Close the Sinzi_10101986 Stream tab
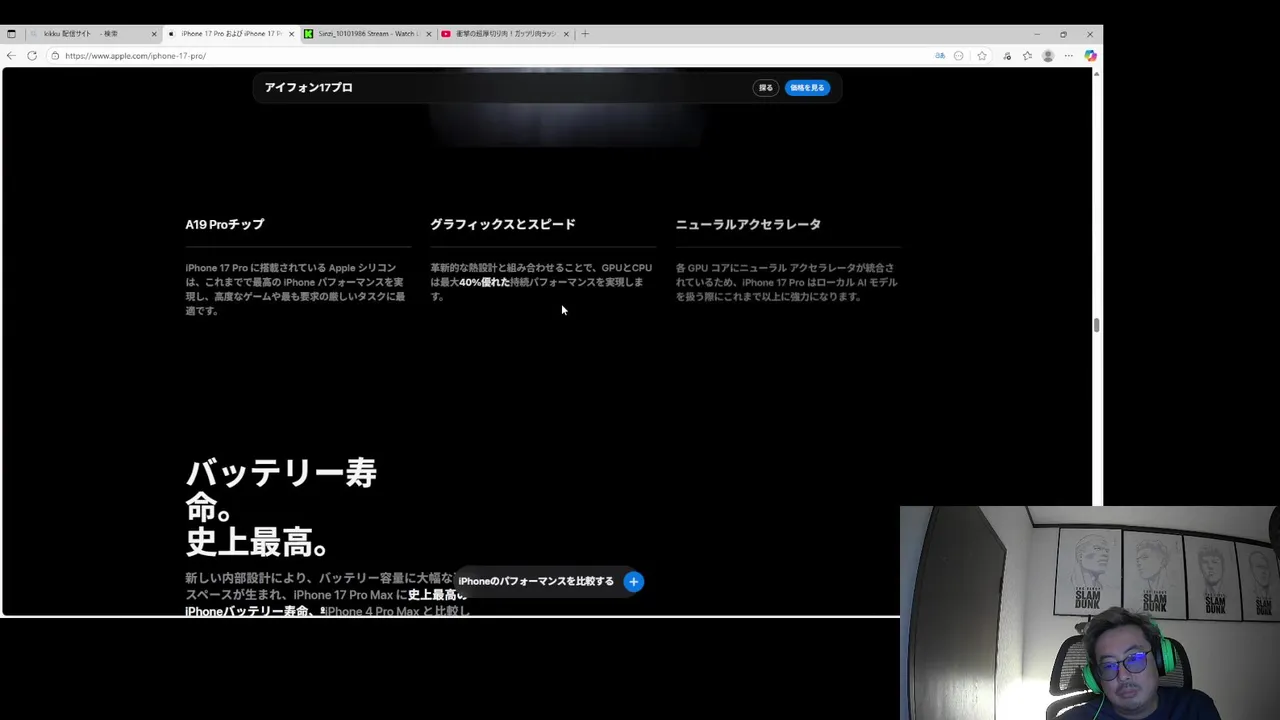The width and height of the screenshot is (1280, 720). 429,34
